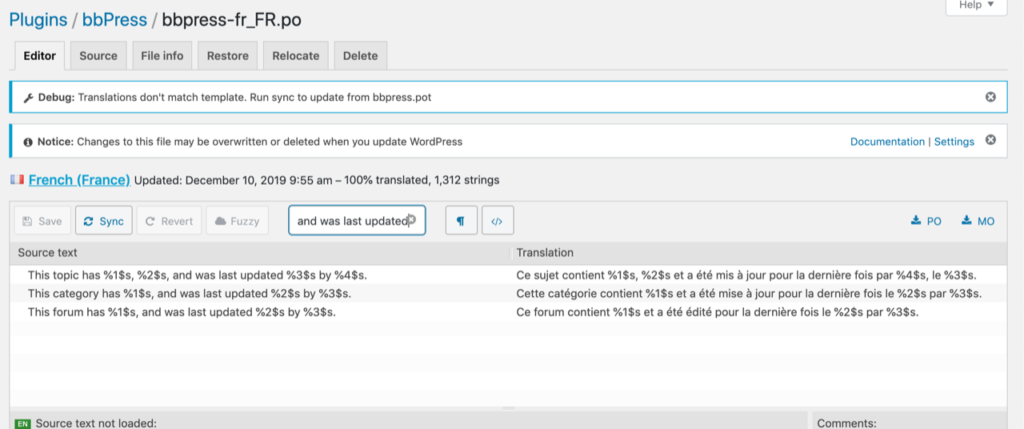
Task: Click the French (France) language link
Action: point(79,180)
